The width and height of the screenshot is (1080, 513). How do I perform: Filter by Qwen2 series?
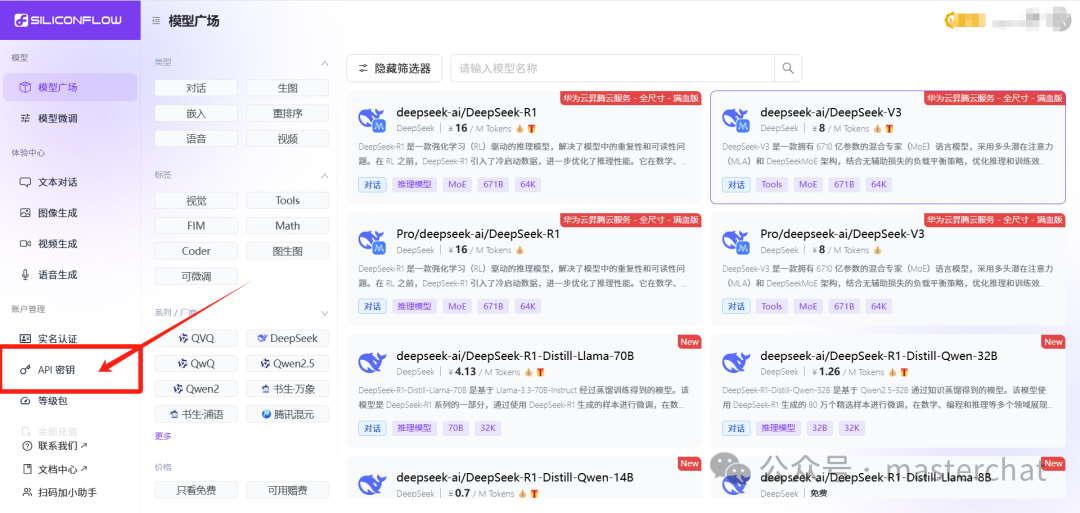click(196, 388)
